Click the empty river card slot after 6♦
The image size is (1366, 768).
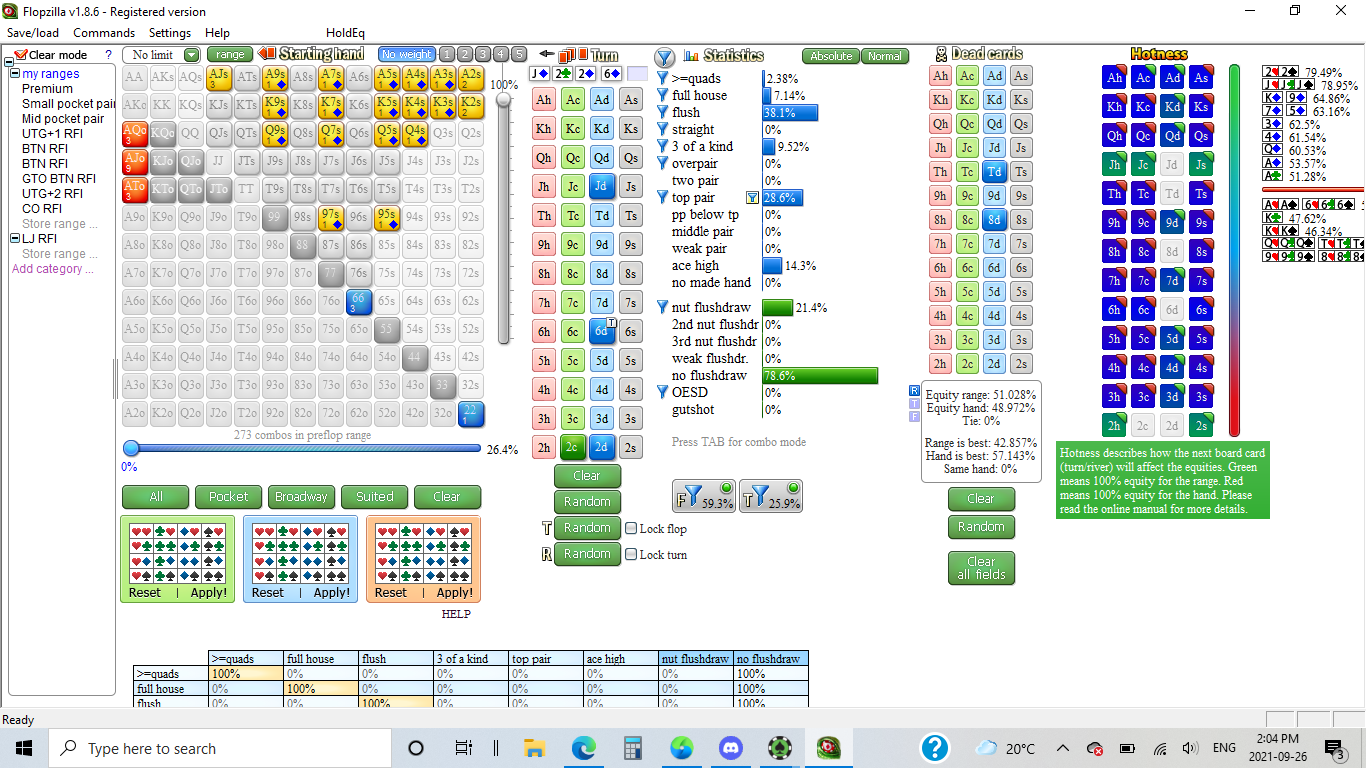coord(637,74)
